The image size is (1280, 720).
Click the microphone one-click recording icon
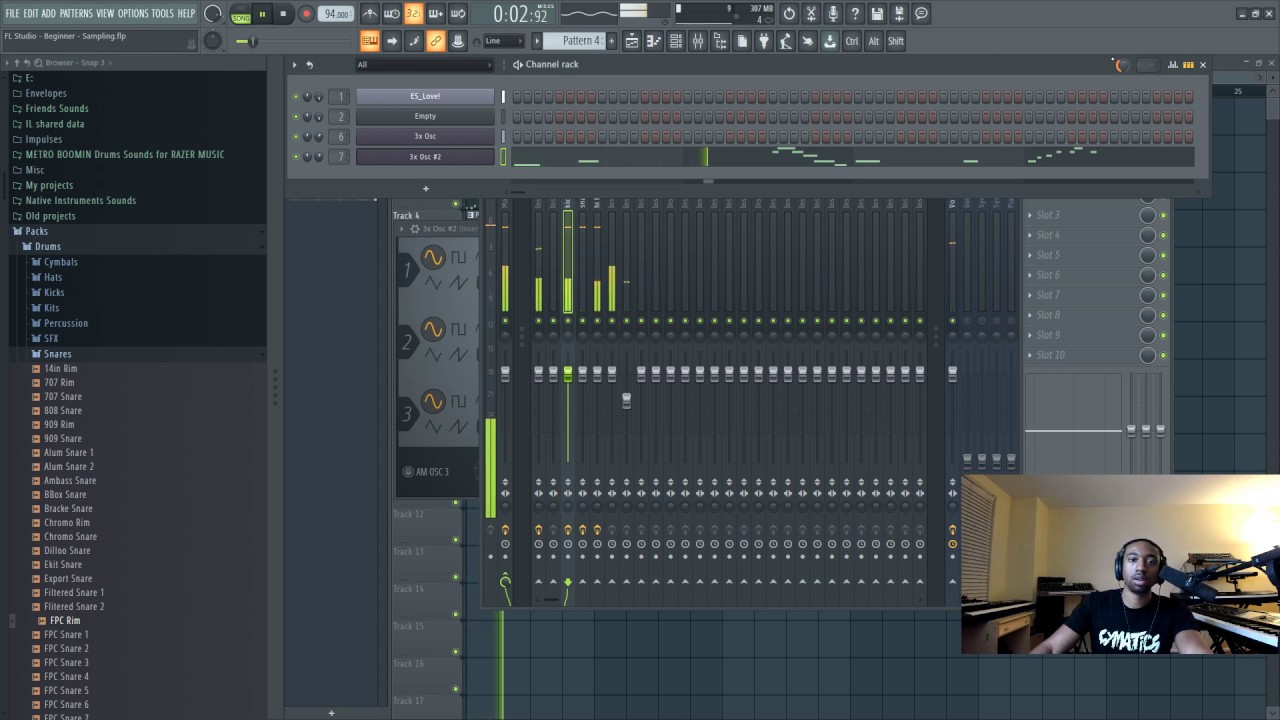click(x=833, y=14)
